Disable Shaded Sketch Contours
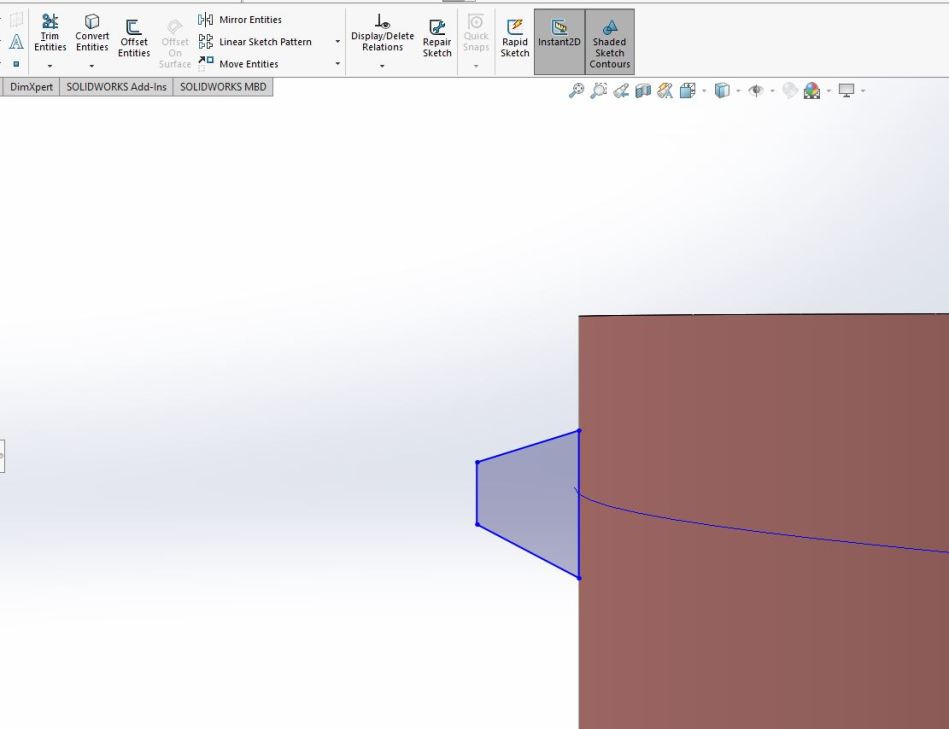Image resolution: width=949 pixels, height=729 pixels. 609,42
